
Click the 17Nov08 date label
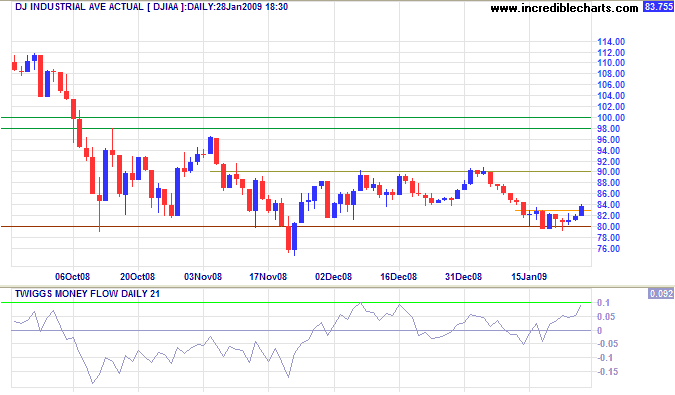pos(268,277)
